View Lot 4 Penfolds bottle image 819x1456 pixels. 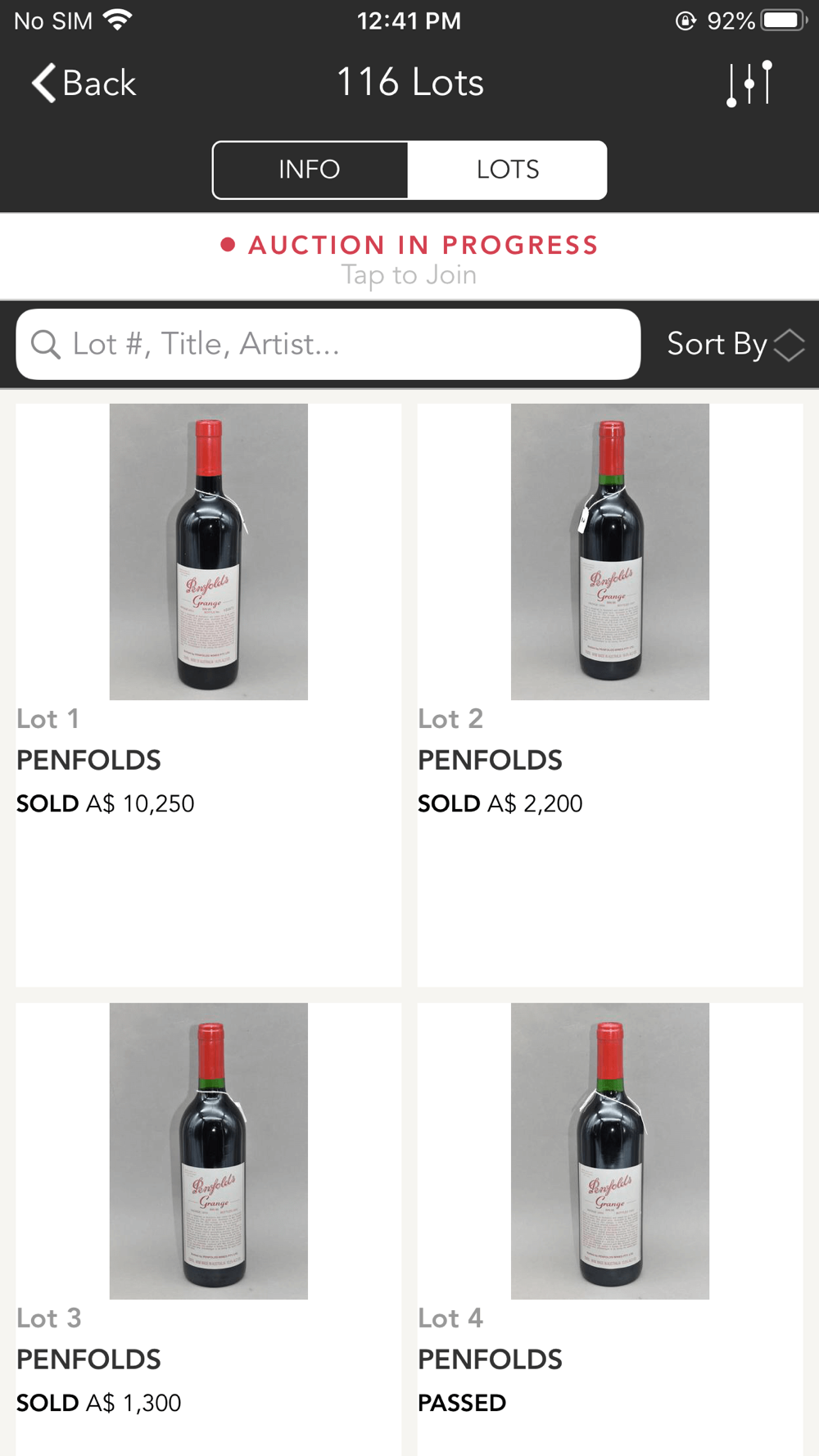[x=610, y=1151]
